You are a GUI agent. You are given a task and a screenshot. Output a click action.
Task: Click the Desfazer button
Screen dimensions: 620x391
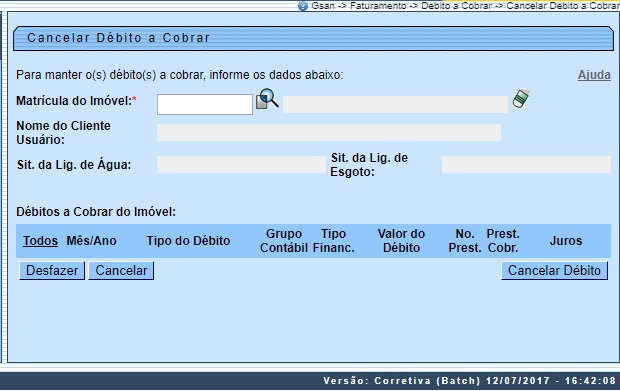pos(52,270)
